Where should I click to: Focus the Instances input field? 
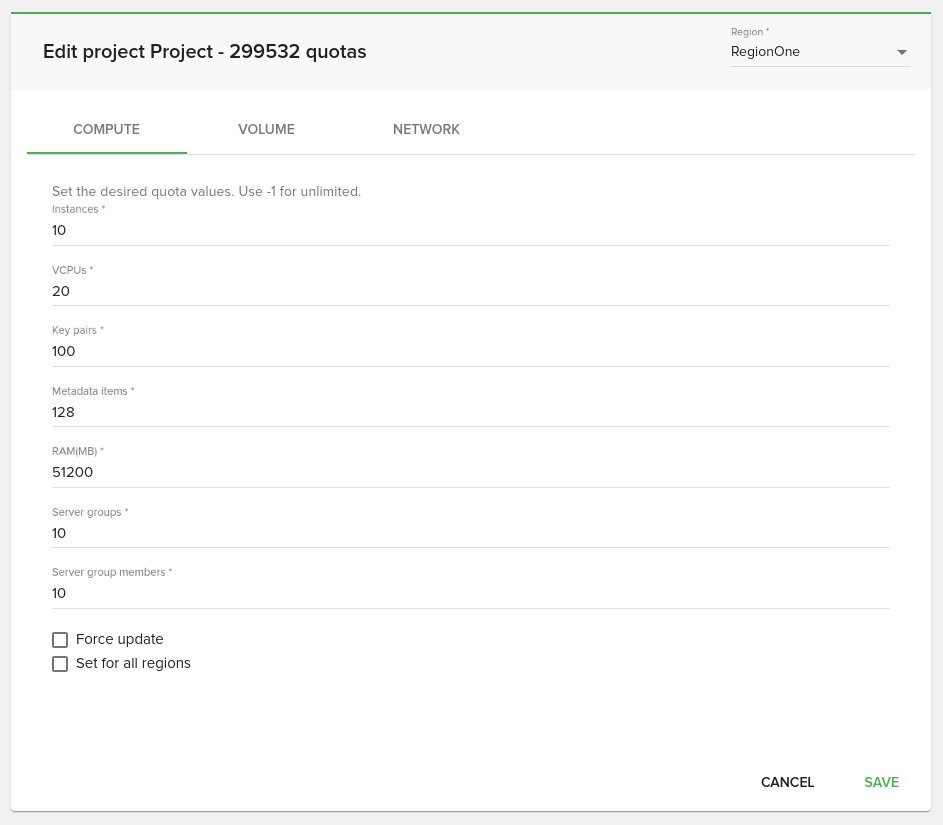[470, 230]
